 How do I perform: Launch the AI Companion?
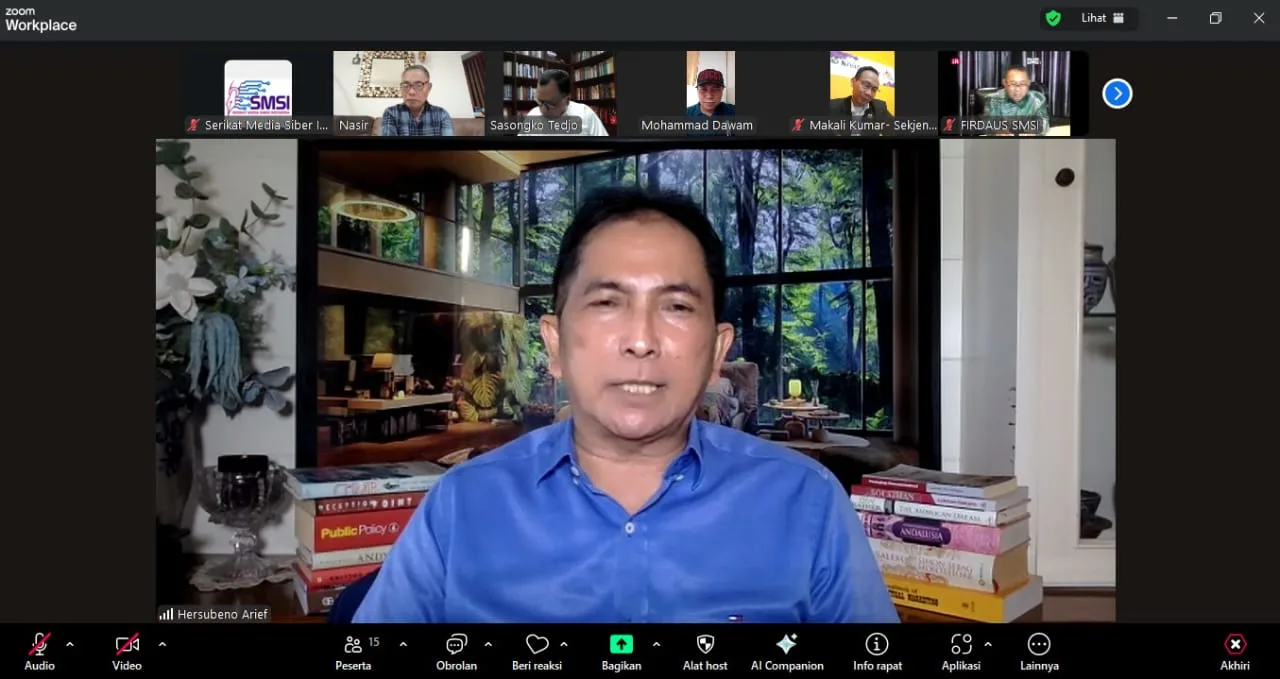787,651
